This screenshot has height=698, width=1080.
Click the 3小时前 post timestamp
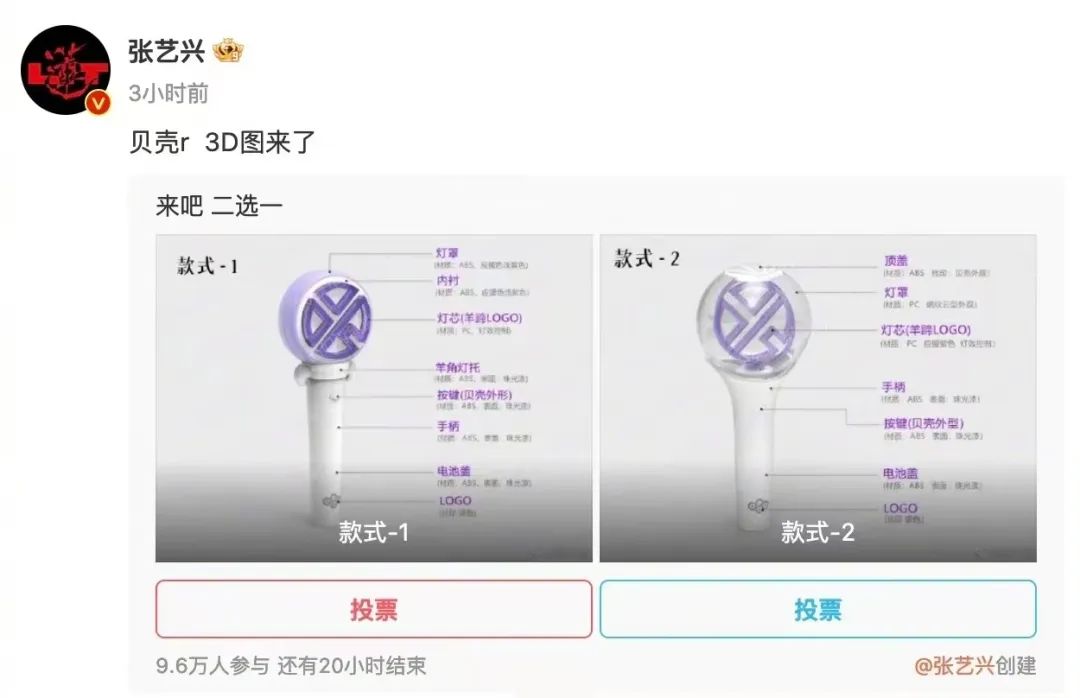pyautogui.click(x=168, y=93)
